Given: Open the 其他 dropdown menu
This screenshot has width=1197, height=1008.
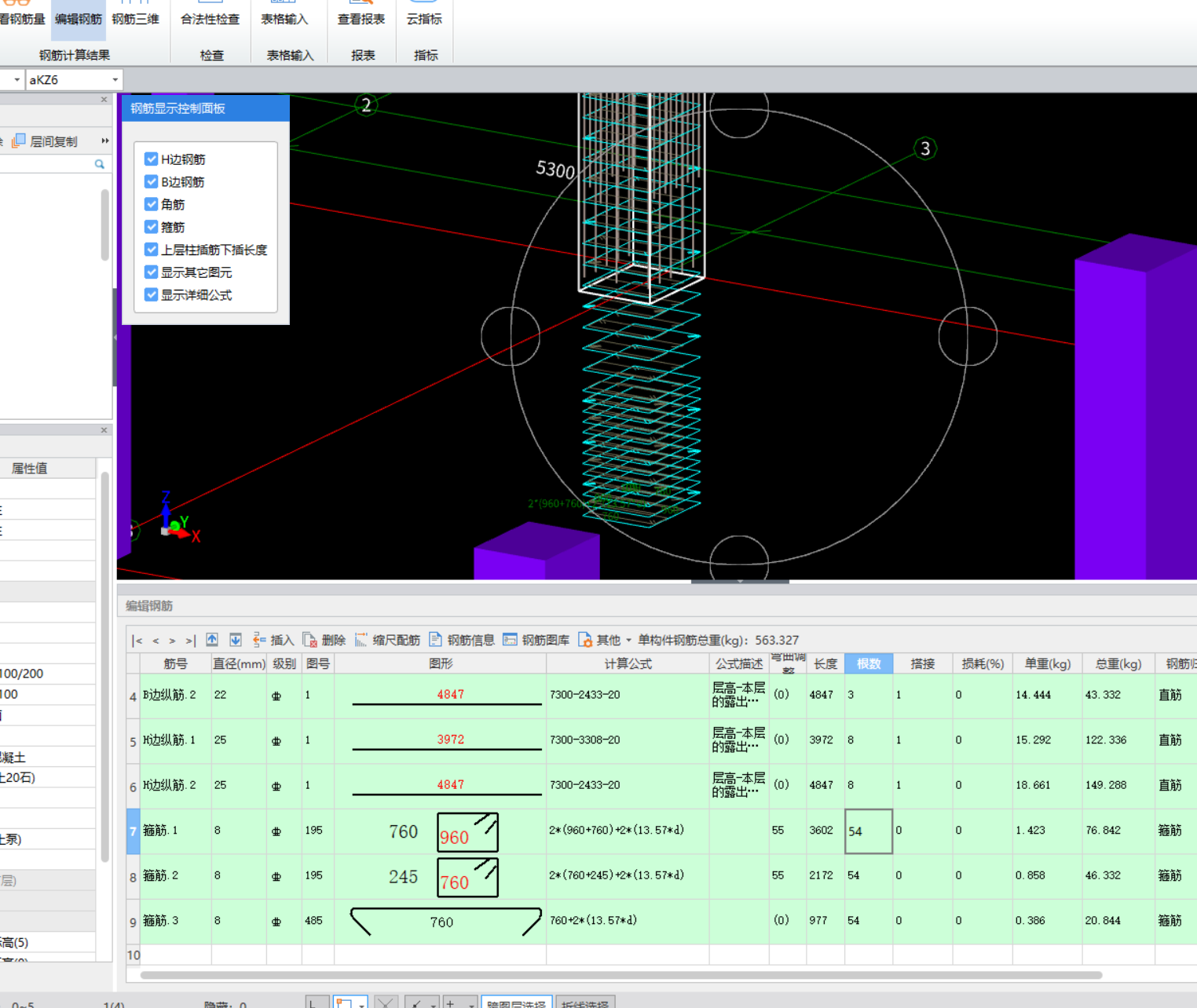Looking at the screenshot, I should click(x=605, y=640).
